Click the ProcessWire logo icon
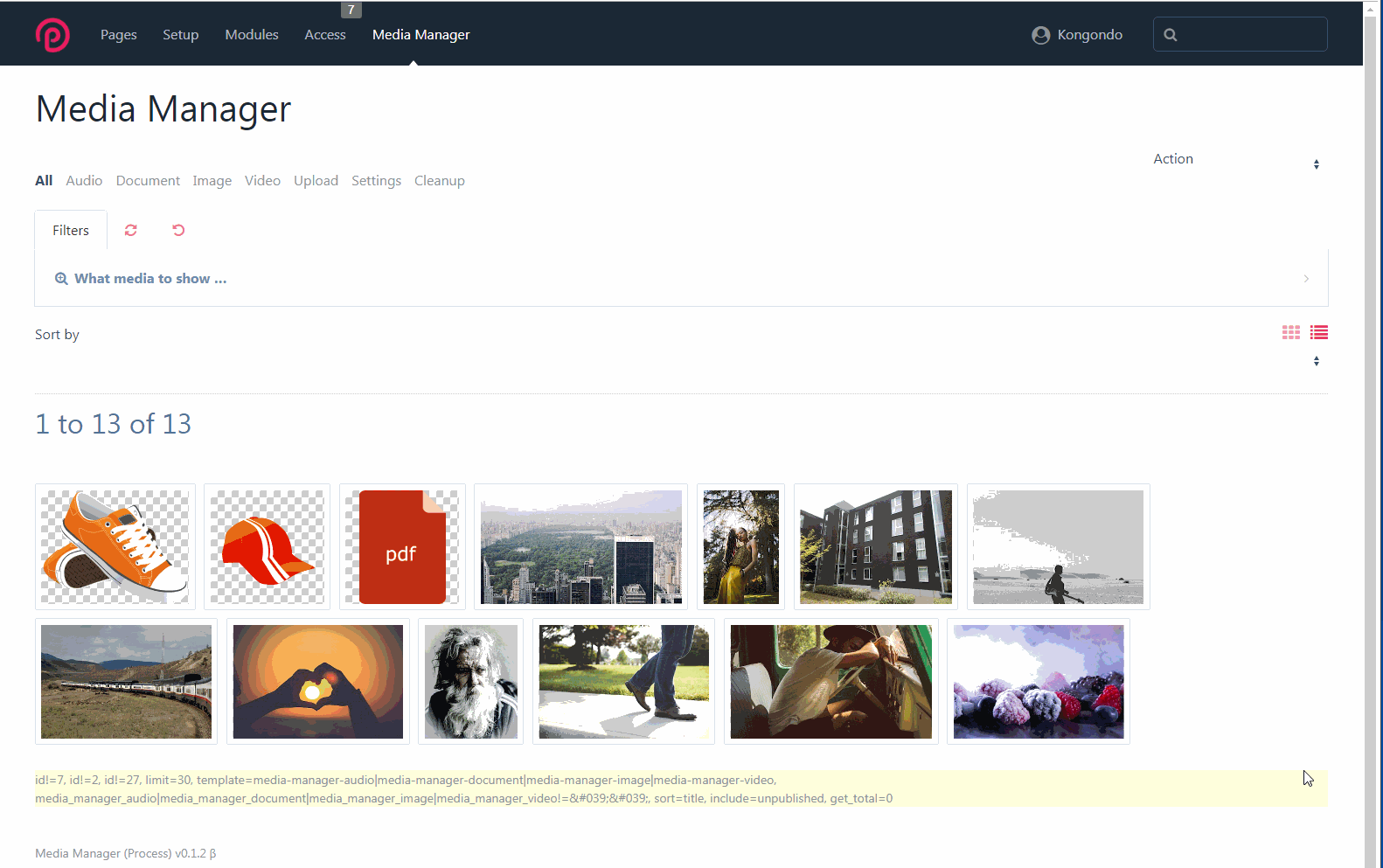The height and width of the screenshot is (868, 1383). 52,35
